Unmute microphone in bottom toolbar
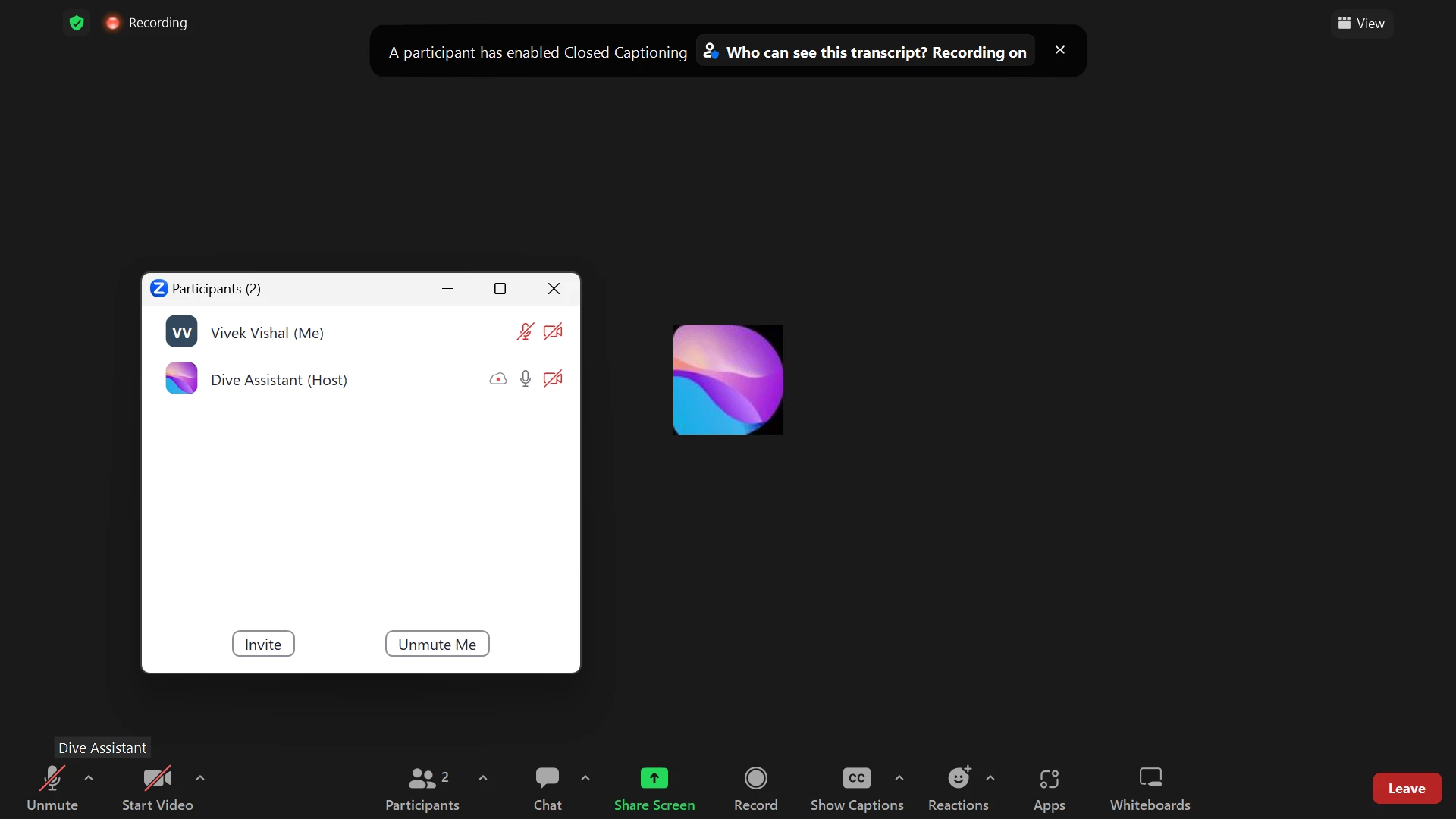The height and width of the screenshot is (819, 1456). coord(52,778)
